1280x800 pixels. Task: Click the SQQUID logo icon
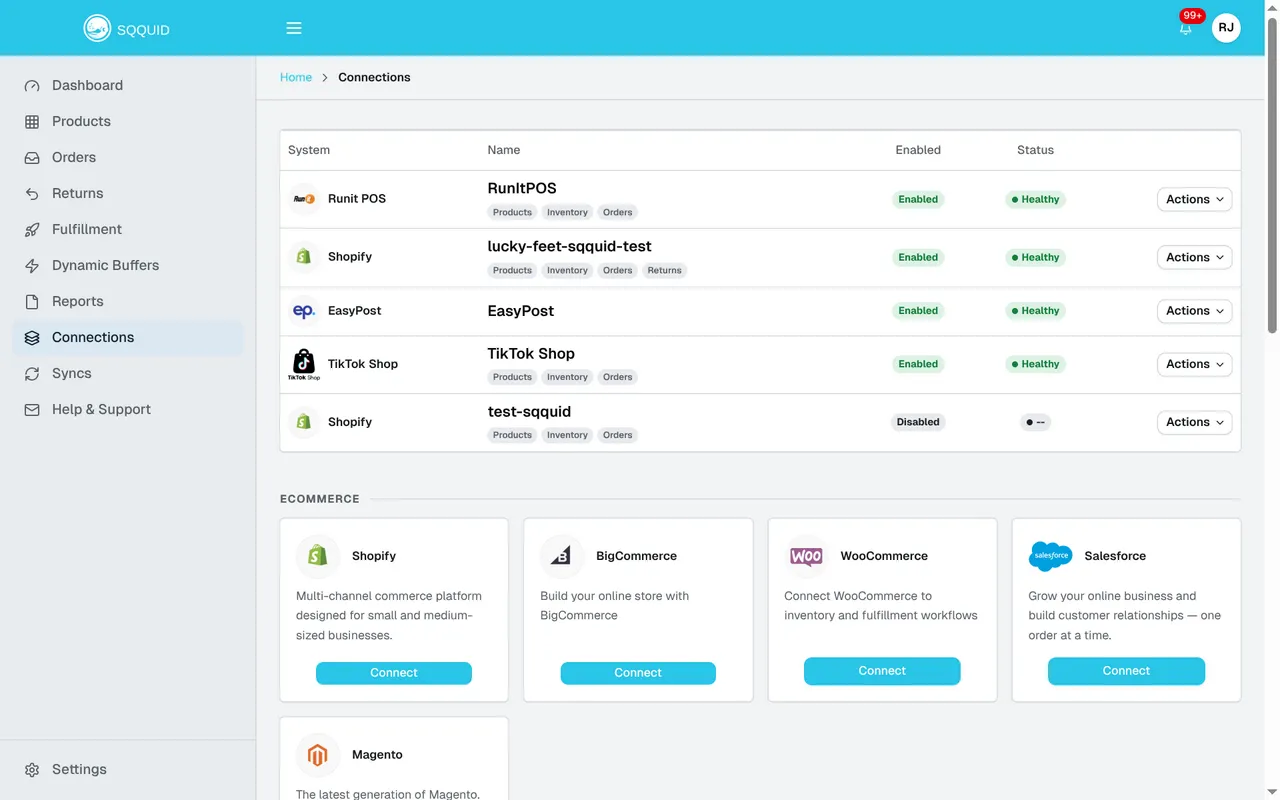[97, 29]
